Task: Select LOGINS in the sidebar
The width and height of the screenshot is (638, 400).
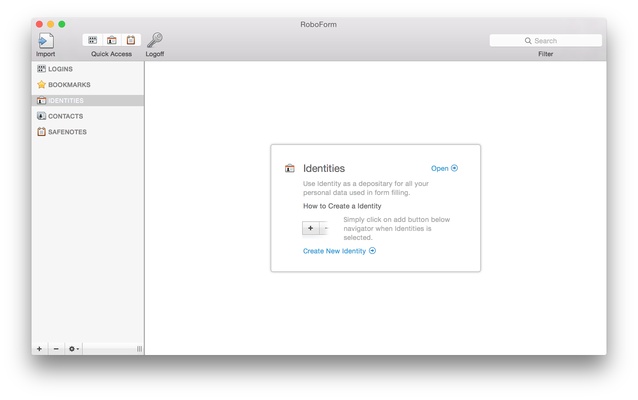Action: [88, 69]
